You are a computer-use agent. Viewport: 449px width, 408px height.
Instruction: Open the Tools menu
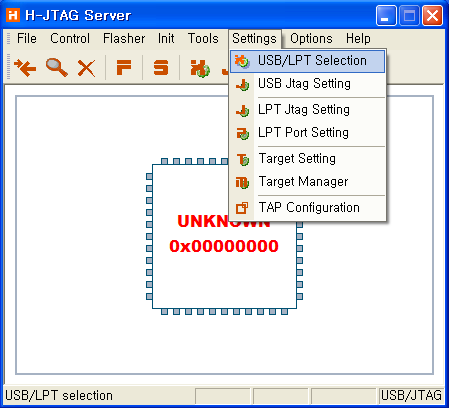(203, 38)
